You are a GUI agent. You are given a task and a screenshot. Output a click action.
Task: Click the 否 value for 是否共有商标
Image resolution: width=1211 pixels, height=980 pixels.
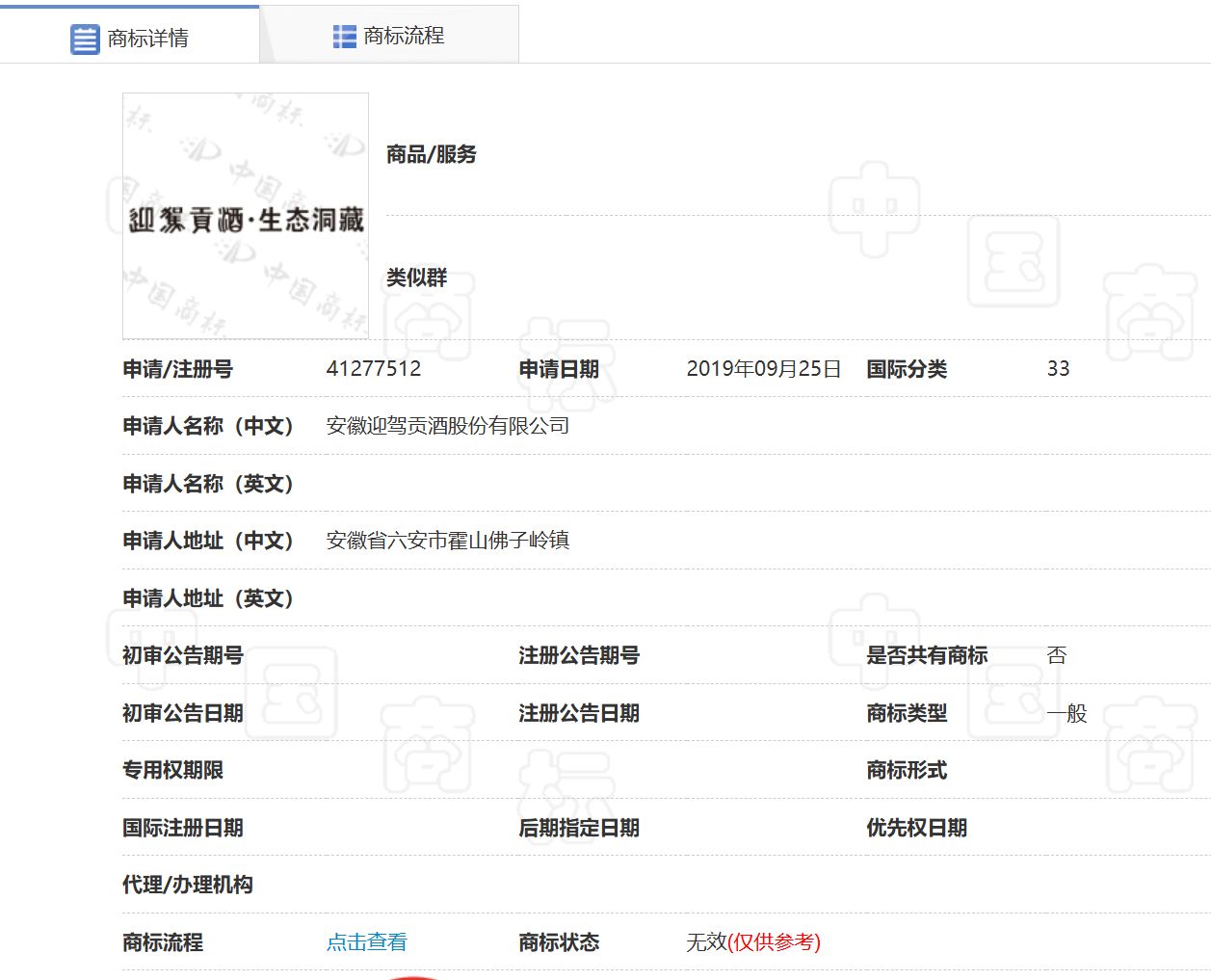coord(1057,656)
